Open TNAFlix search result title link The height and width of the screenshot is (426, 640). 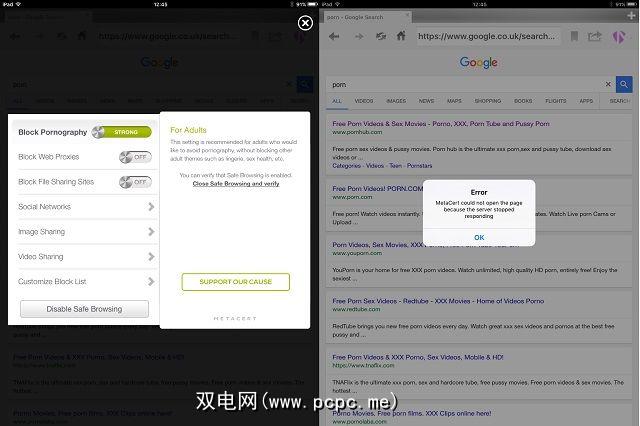click(x=418, y=357)
